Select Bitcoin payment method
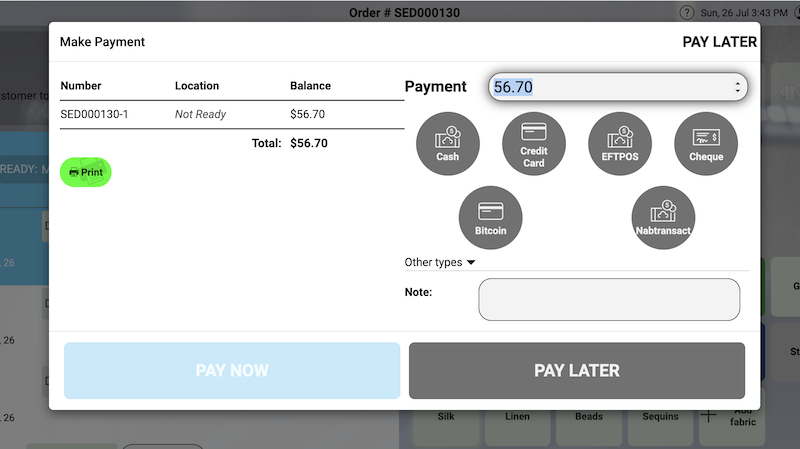The width and height of the screenshot is (800, 449). [x=490, y=218]
